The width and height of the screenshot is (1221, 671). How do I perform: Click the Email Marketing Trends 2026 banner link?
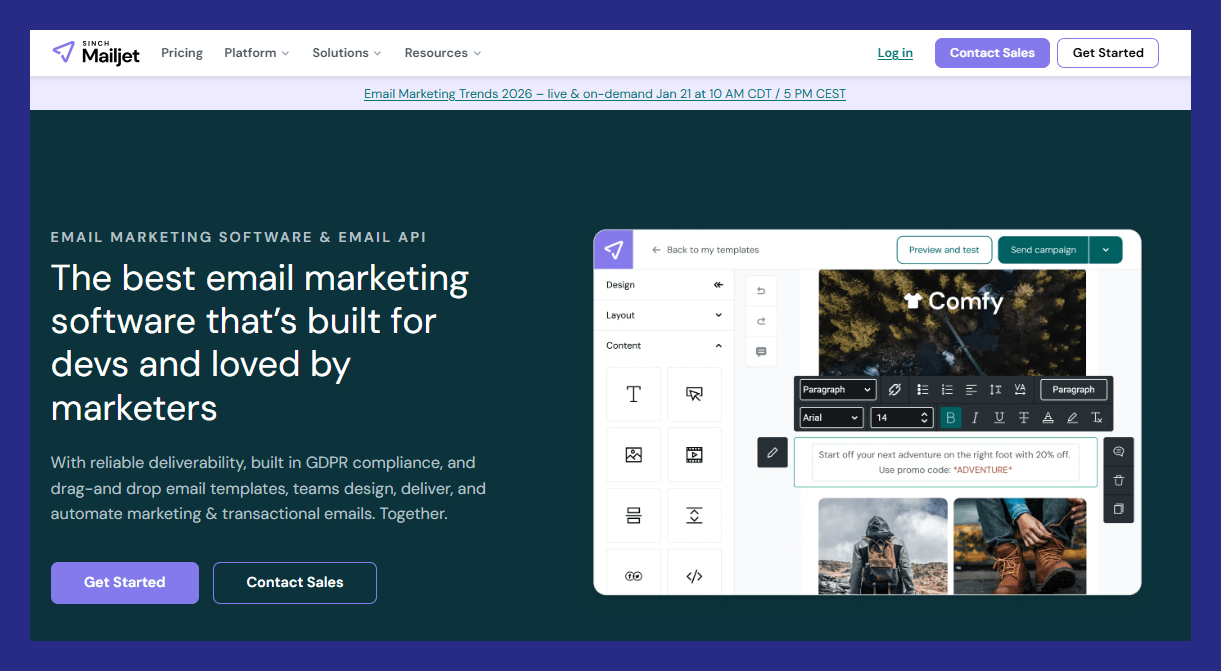coord(605,94)
